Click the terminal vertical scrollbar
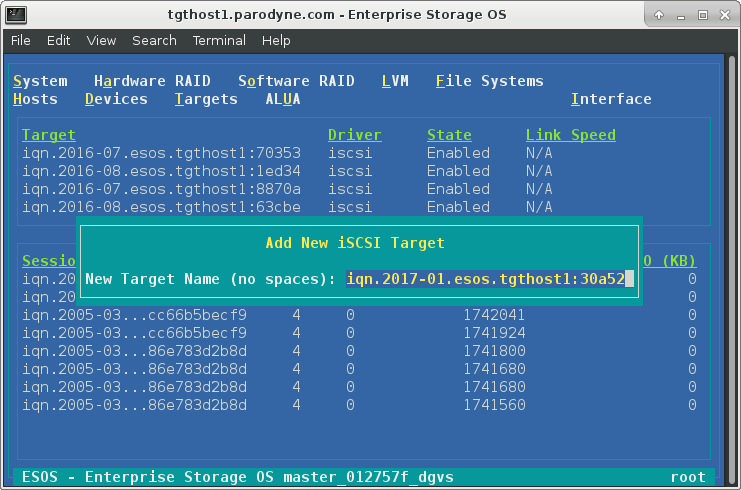The image size is (741, 490). [732, 269]
